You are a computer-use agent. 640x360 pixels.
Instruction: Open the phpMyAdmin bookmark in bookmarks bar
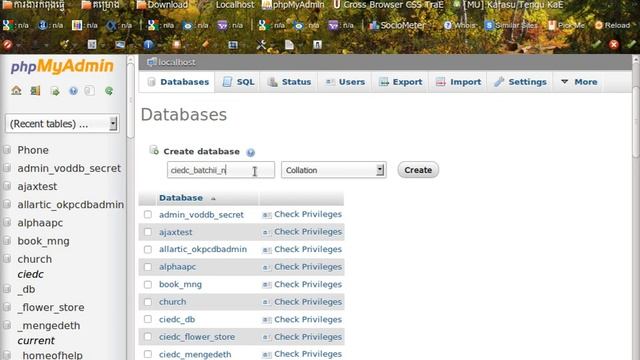click(293, 5)
